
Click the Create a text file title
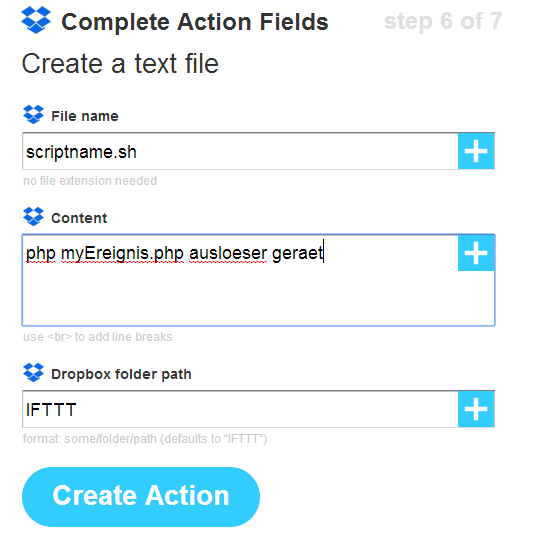pos(120,64)
